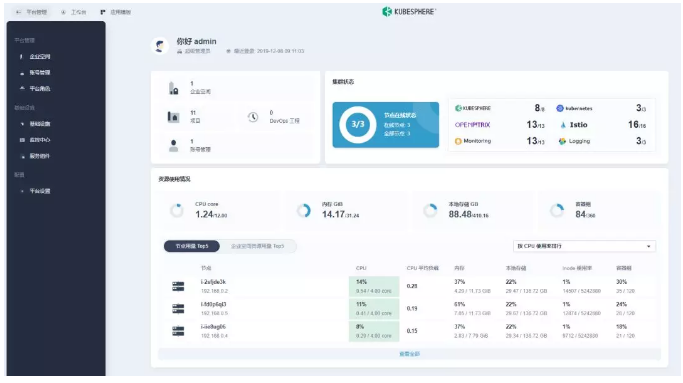The height and width of the screenshot is (383, 683).
Task: Click the server icon for node i-2sfjde3k
Action: 178,286
